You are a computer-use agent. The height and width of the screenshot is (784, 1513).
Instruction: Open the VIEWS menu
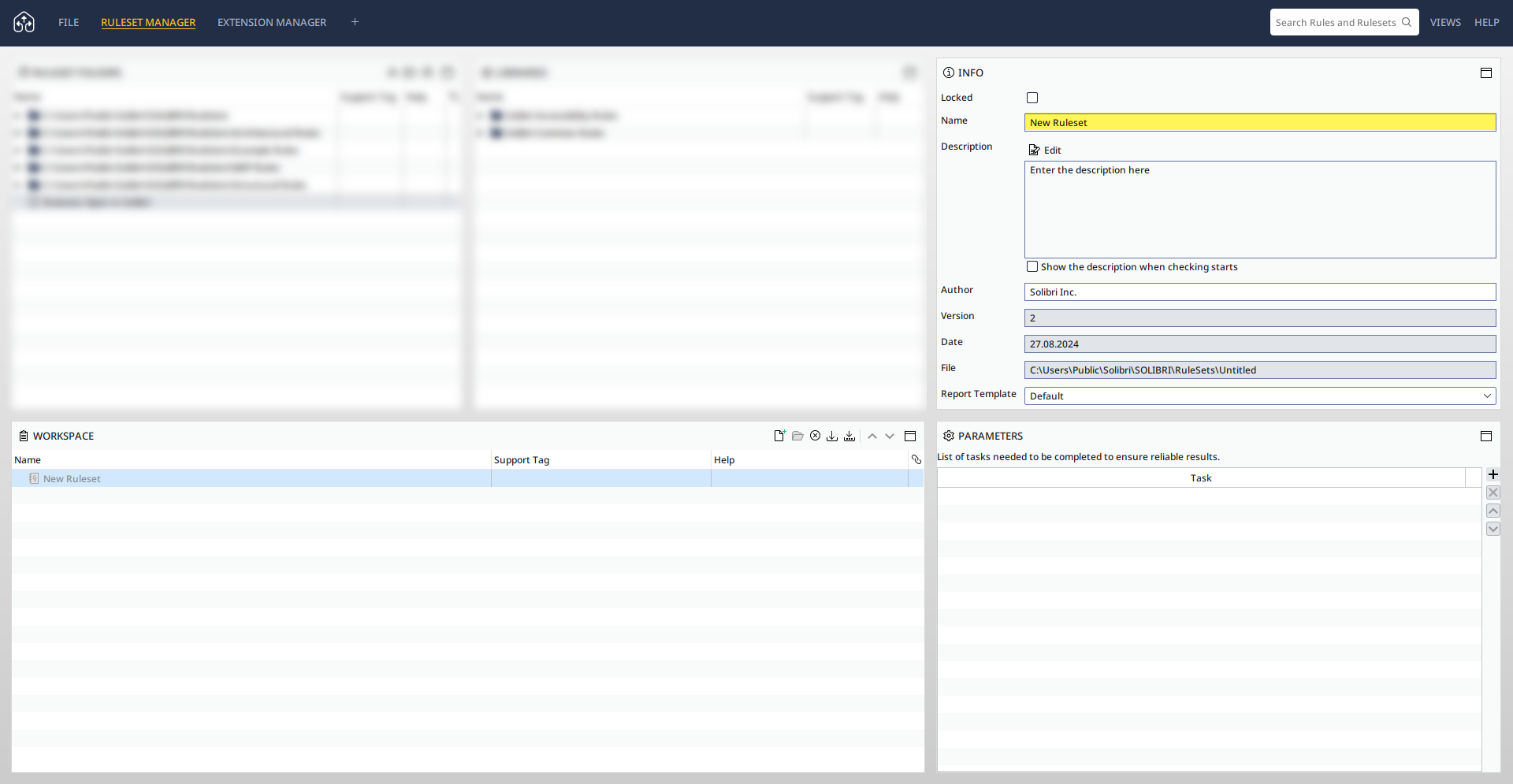[x=1445, y=22]
